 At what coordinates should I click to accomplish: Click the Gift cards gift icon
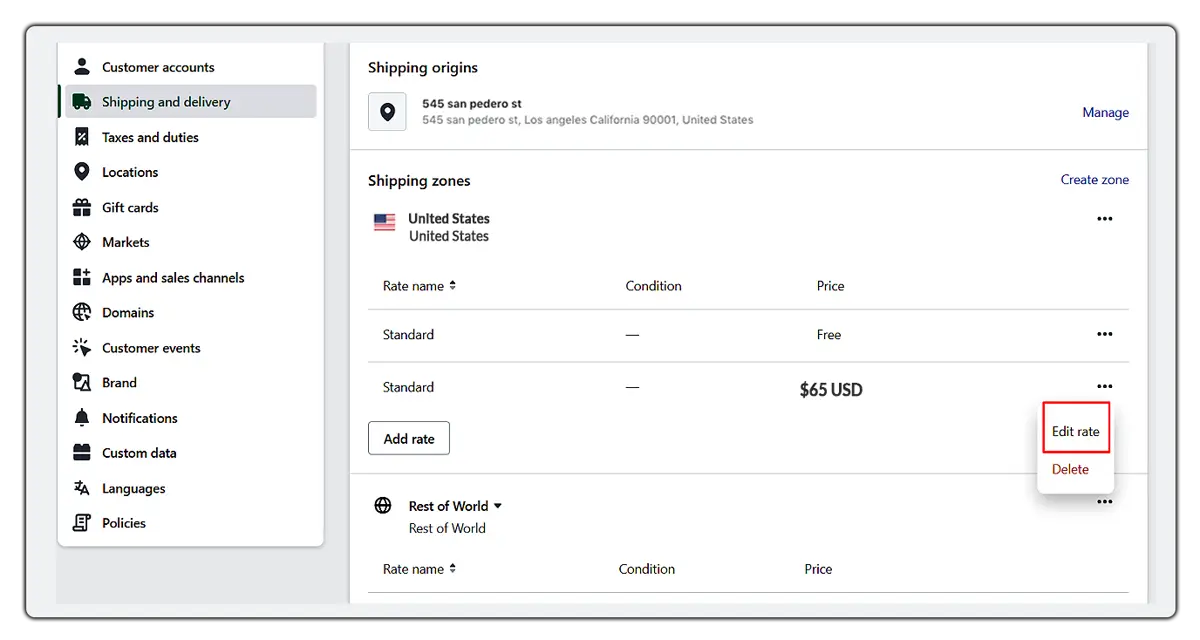pos(82,207)
